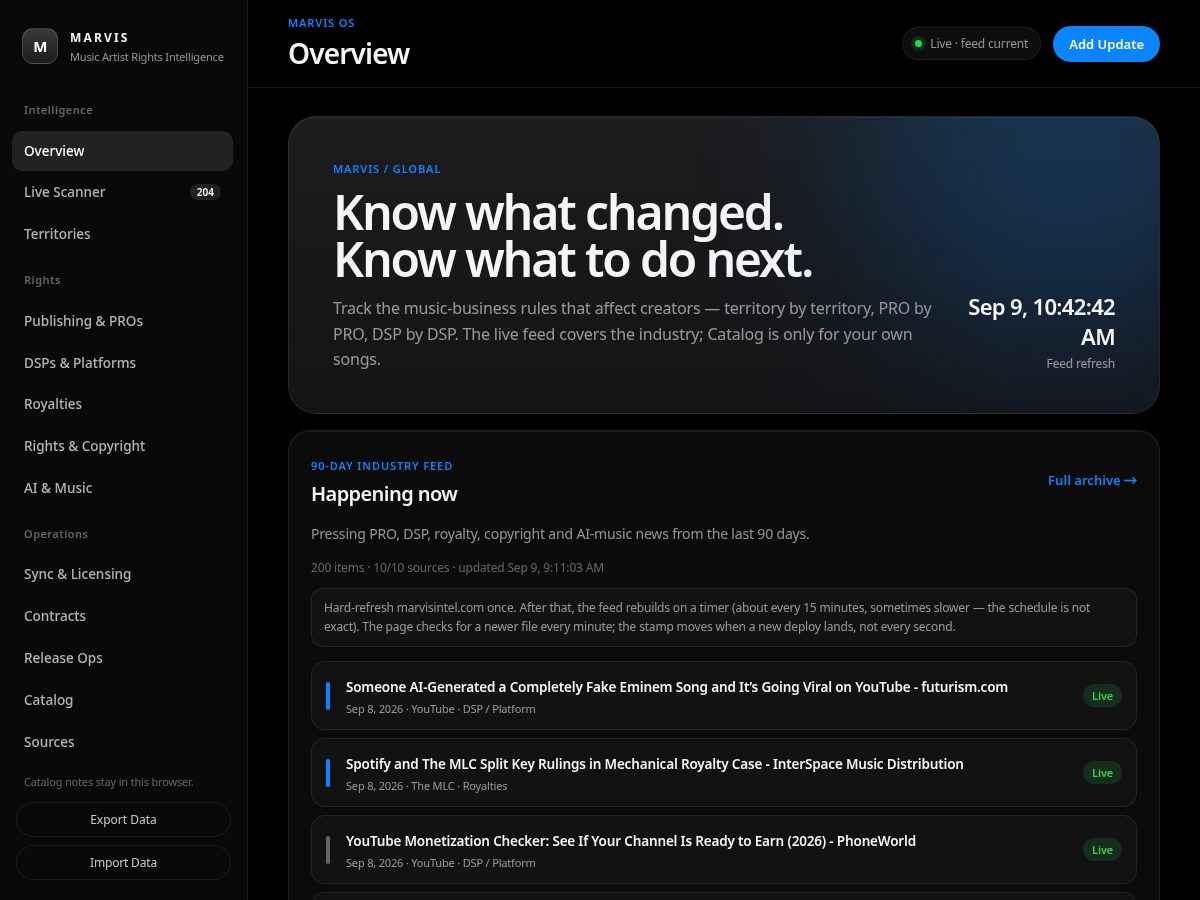
Task: Open Sync & Licensing
Action: (122, 574)
